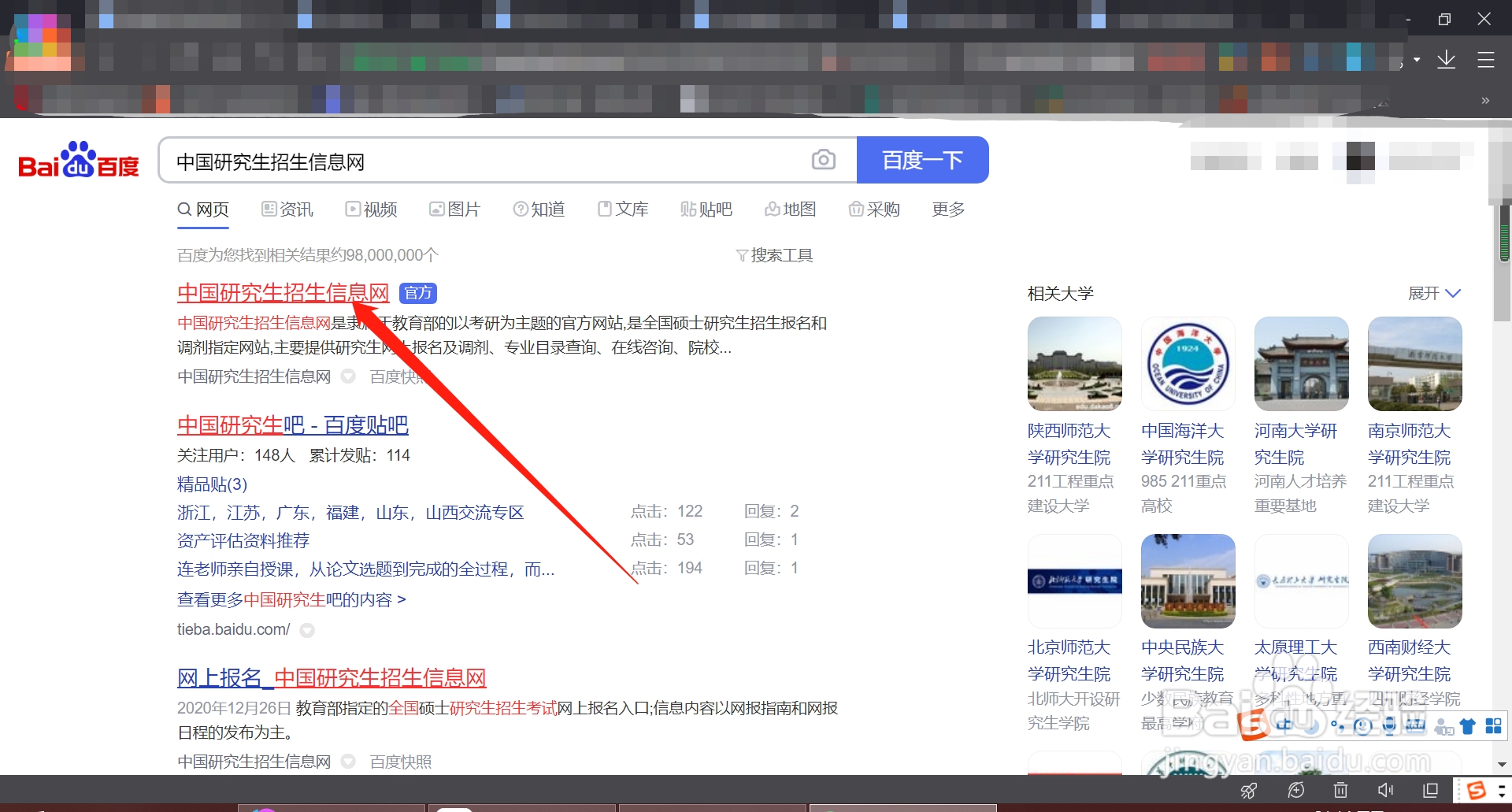Activate voice input on the Sogou toolbar
This screenshot has width=1512, height=812.
(x=1390, y=725)
